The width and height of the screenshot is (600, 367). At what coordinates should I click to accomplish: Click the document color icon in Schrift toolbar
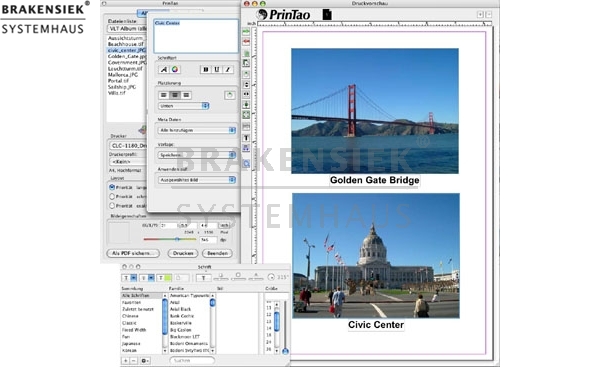tap(182, 277)
